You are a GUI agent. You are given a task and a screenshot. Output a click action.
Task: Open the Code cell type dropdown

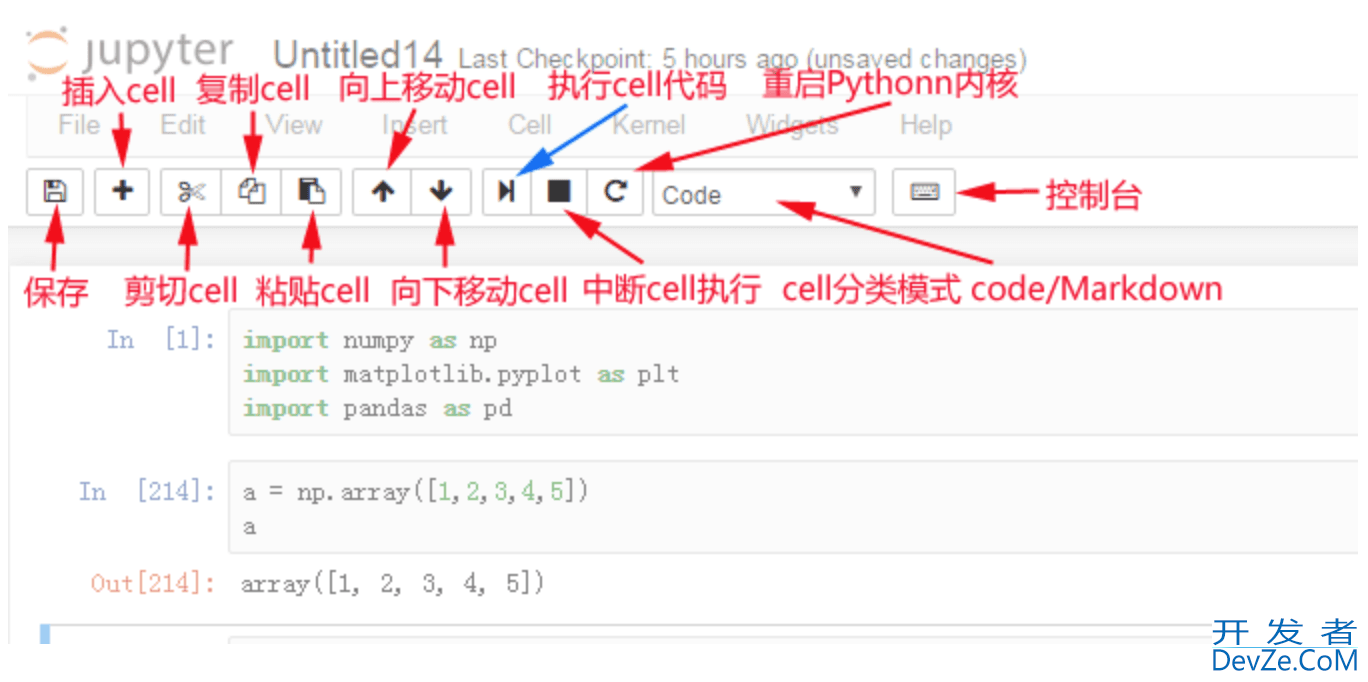pyautogui.click(x=763, y=193)
